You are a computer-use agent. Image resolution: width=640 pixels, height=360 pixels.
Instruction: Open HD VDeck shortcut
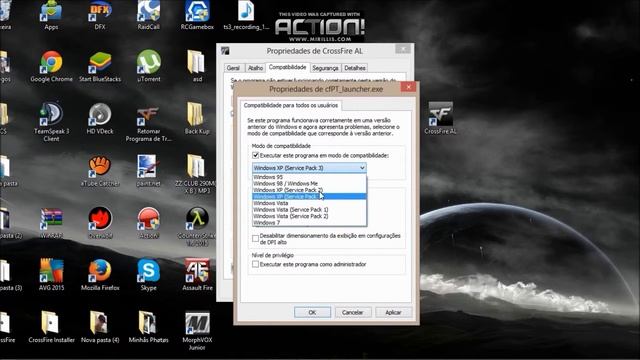coord(100,118)
